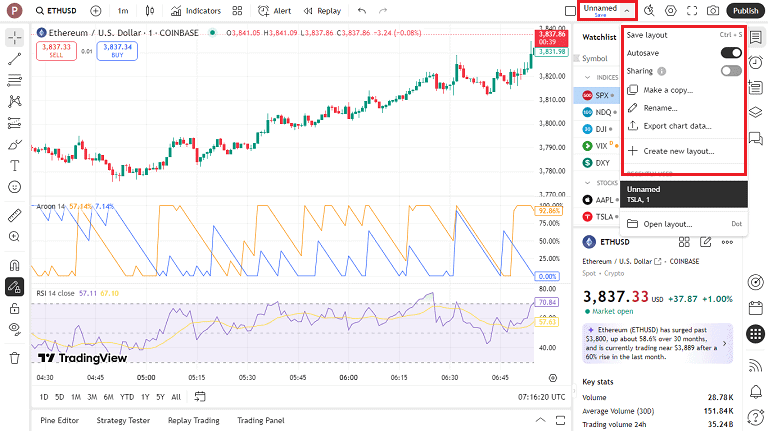Collapse the STOCKS watchlist section
Viewport: 768px width, 431px height.
pos(587,183)
